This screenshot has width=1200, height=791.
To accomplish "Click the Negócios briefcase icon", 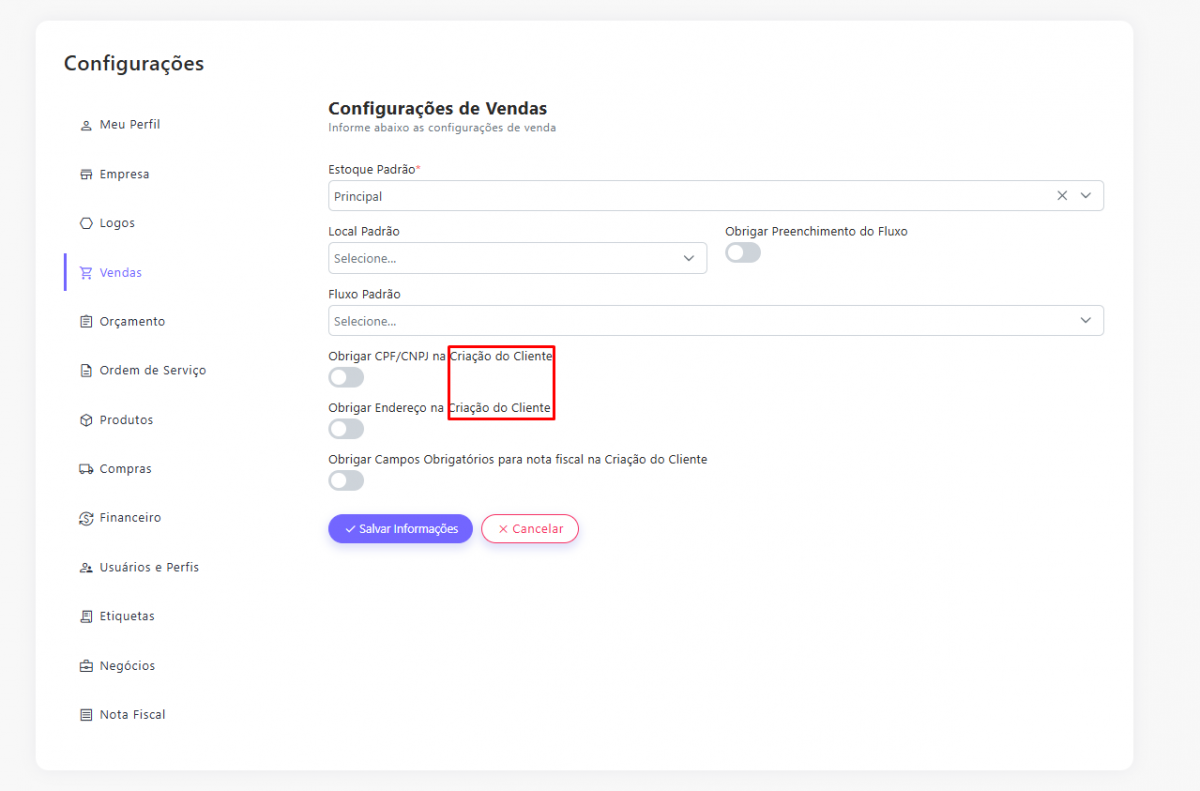I will tap(86, 666).
